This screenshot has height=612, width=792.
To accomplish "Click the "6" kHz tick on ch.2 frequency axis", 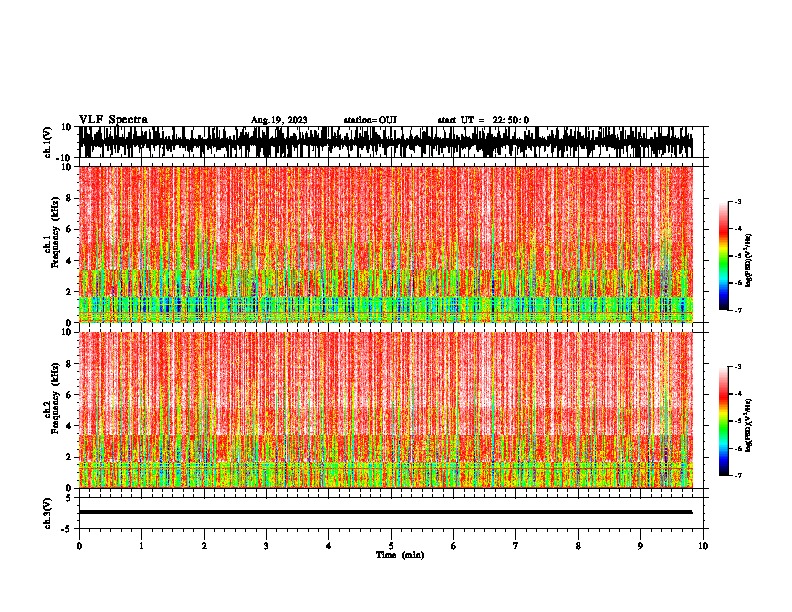I will click(x=70, y=395).
